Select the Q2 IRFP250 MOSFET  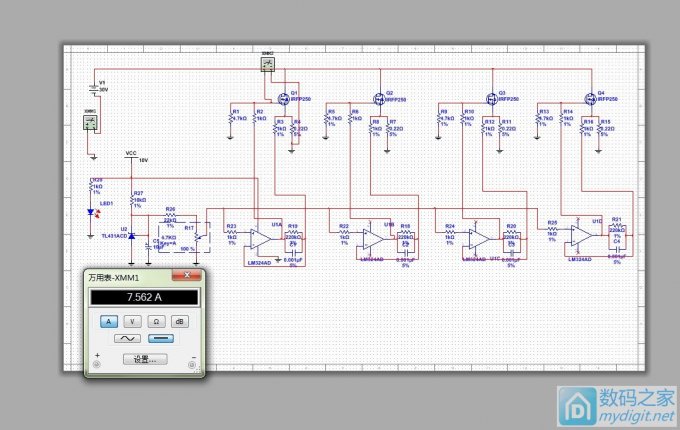(x=379, y=98)
